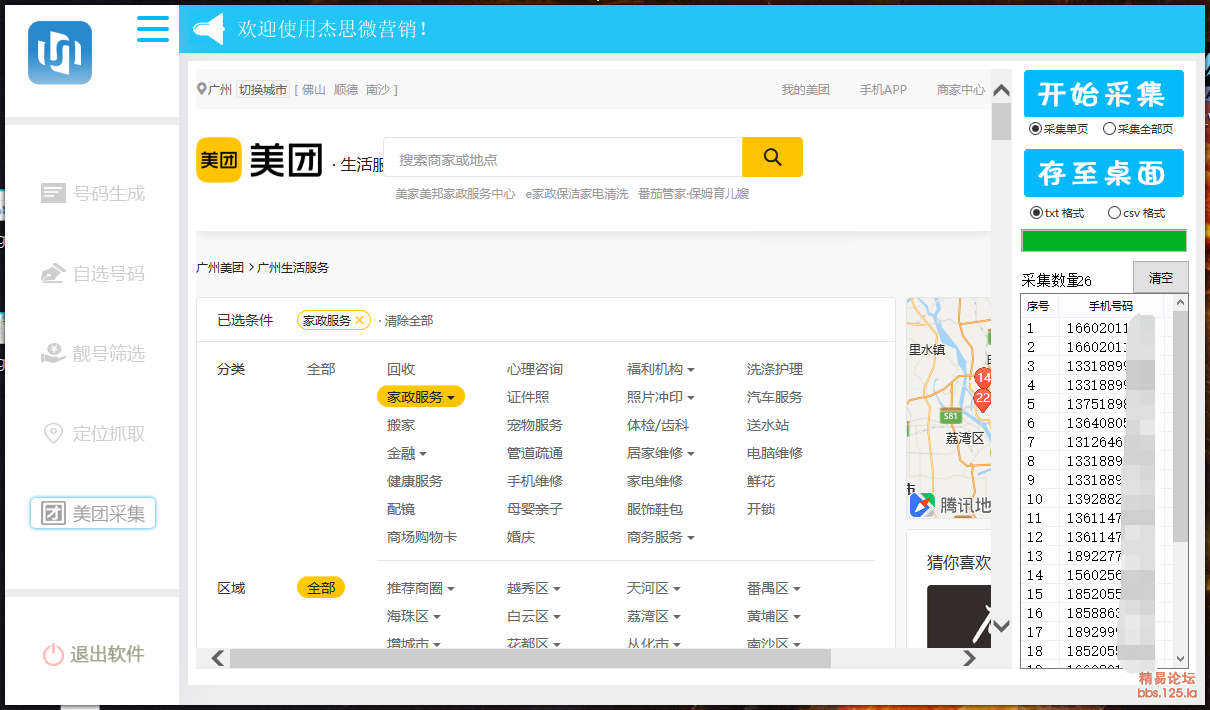Screen dimensions: 1210x710
Task: Click the 广州美团 breadcrumb
Action: click(220, 267)
